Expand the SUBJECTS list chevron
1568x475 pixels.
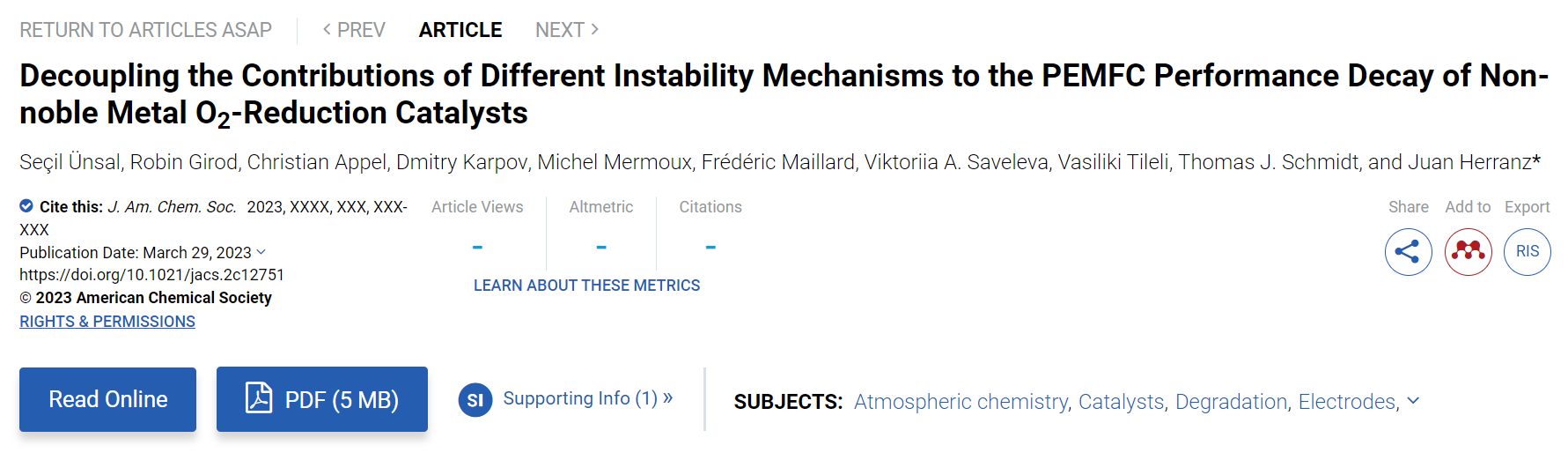coord(1413,400)
